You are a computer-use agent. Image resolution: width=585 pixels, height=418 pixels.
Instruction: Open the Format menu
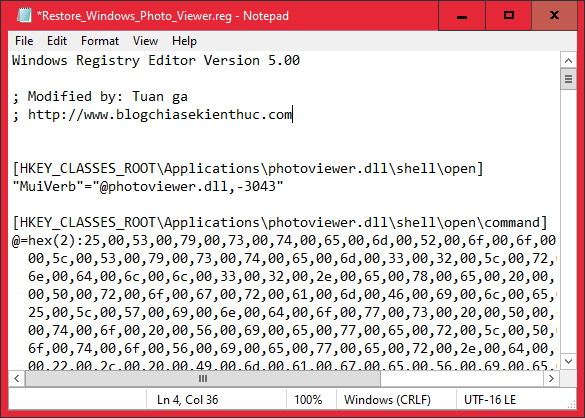[100, 41]
